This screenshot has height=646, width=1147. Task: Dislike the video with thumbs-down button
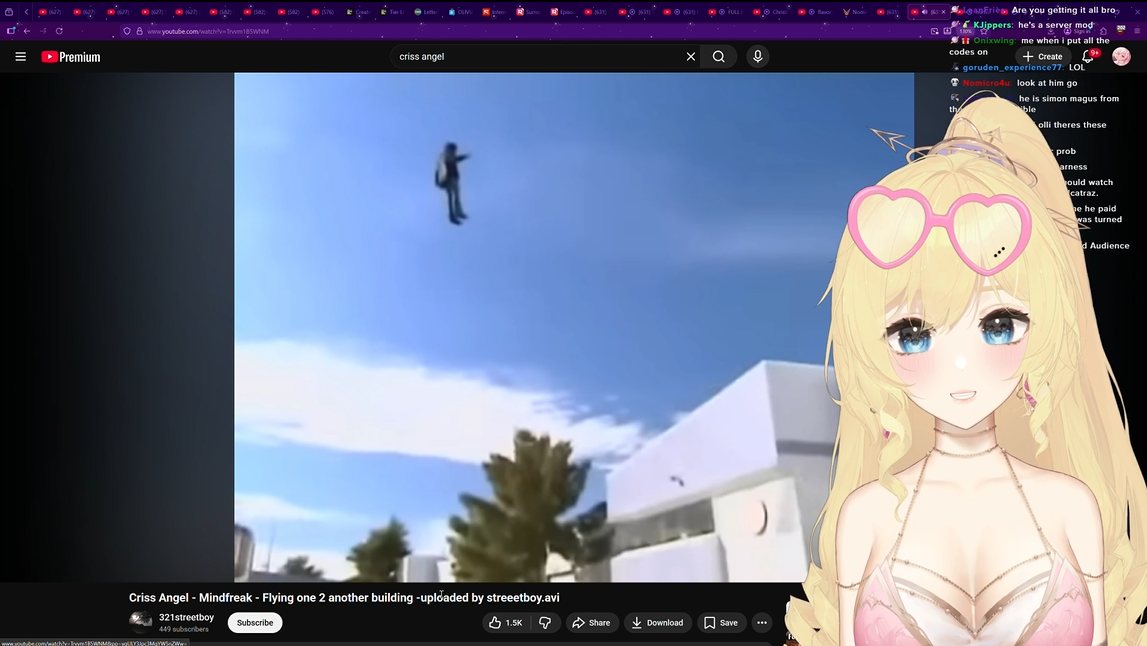545,623
